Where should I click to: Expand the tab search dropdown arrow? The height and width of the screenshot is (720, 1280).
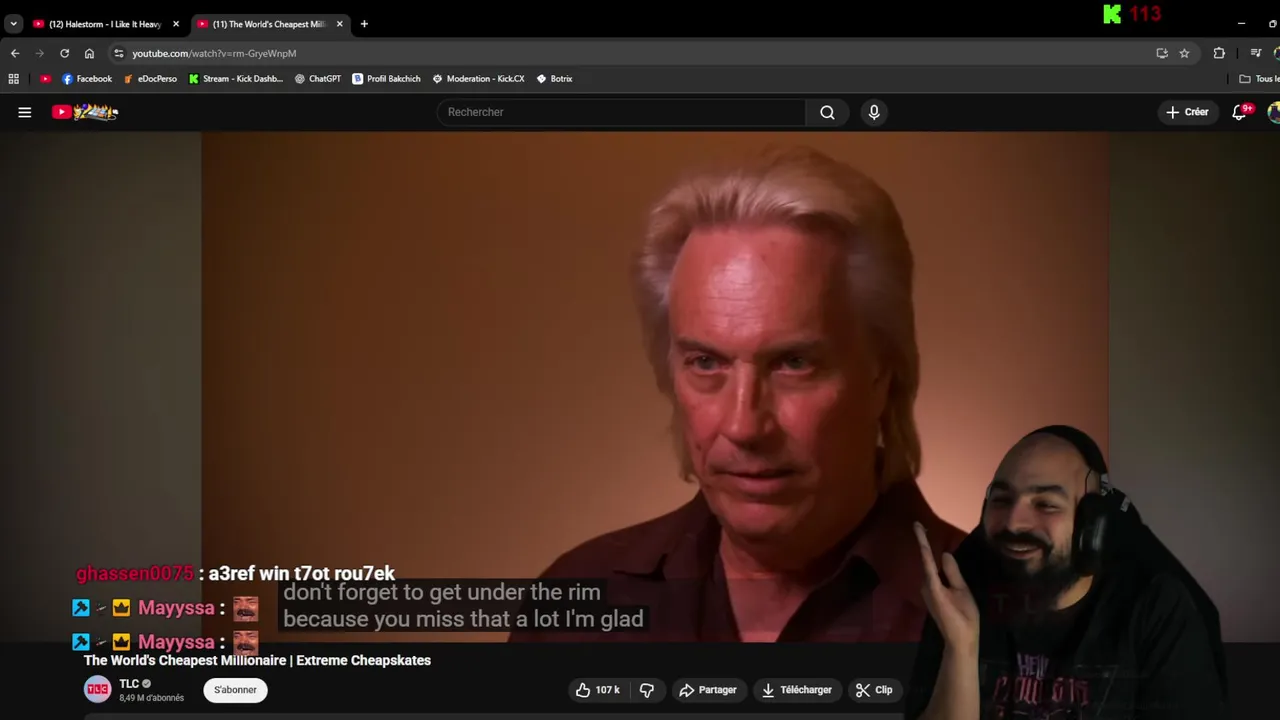(13, 24)
